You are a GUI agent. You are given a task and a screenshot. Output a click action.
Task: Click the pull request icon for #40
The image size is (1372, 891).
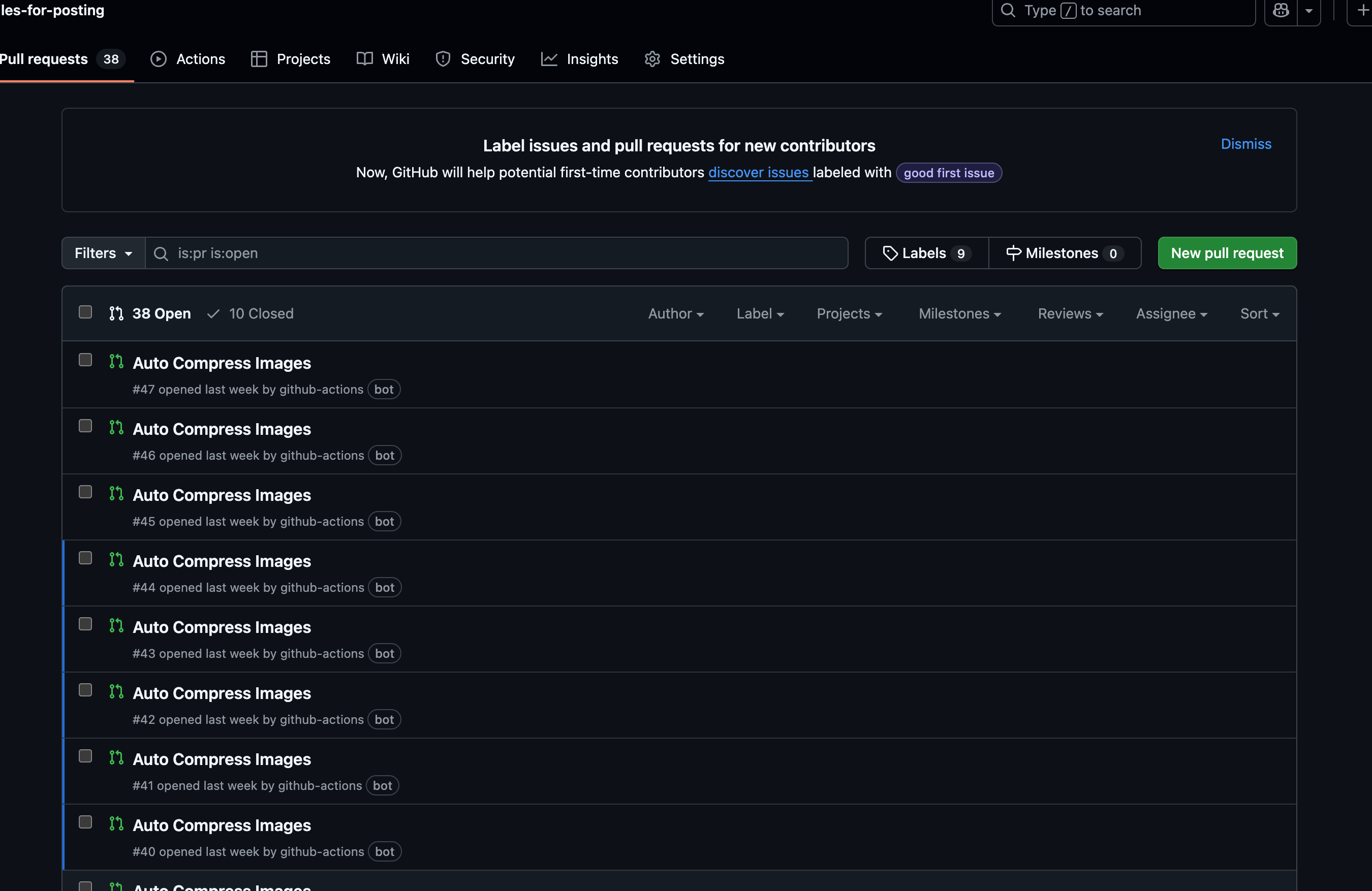(116, 823)
